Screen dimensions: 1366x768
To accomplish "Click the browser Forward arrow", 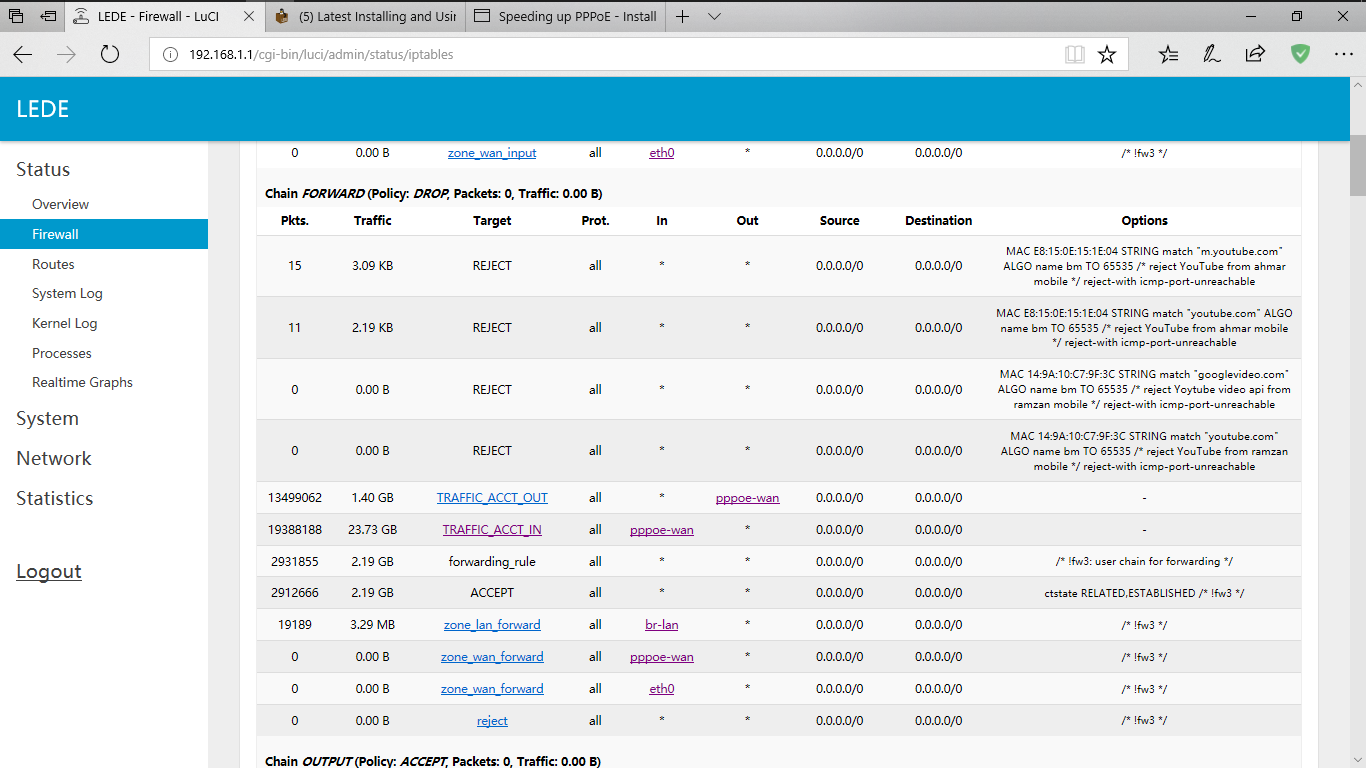I will pos(67,54).
